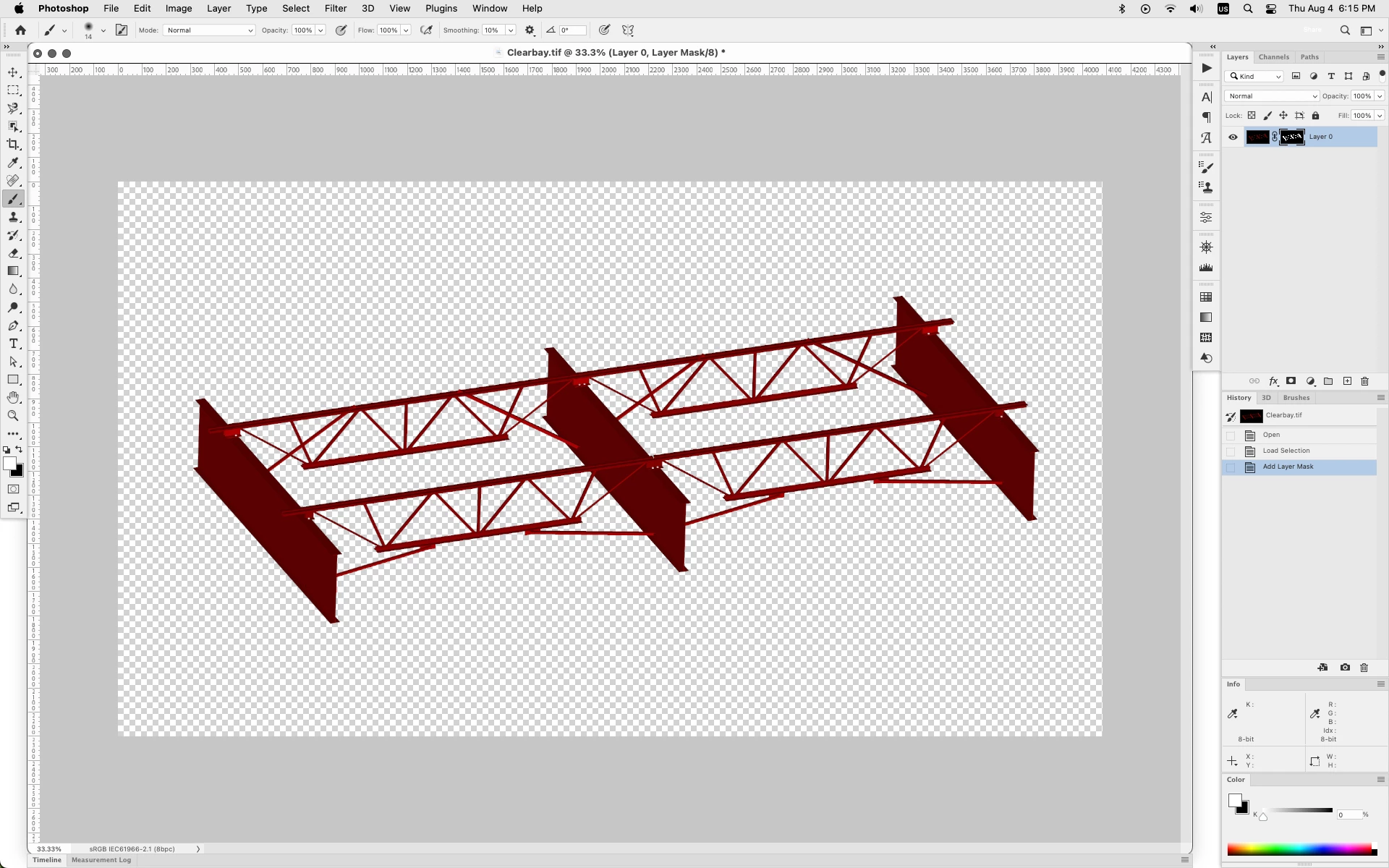This screenshot has width=1389, height=868.
Task: Click the add layer mask icon
Action: click(1291, 381)
